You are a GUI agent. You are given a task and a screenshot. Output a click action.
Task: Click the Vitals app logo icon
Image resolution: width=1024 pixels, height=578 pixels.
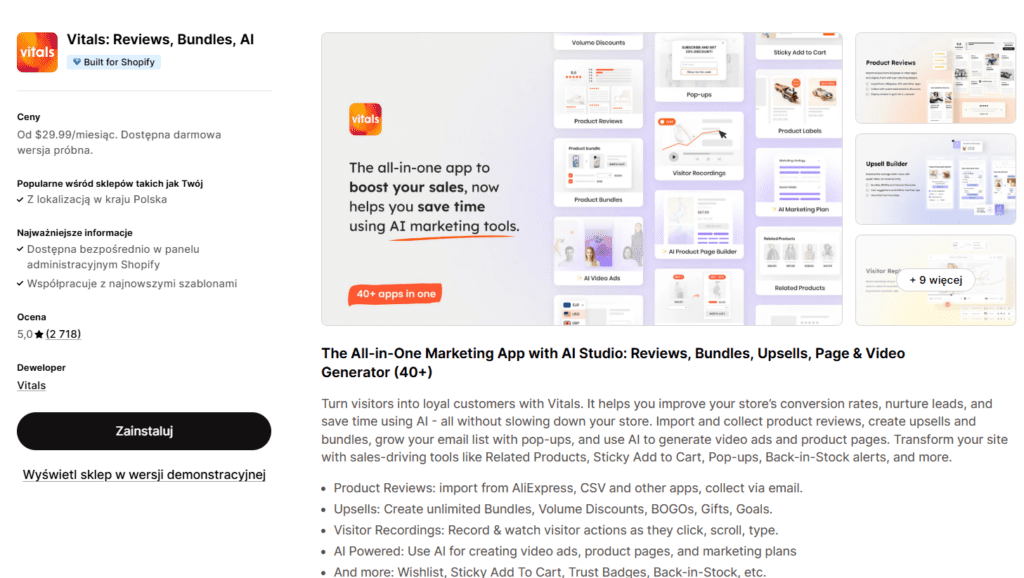pyautogui.click(x=37, y=52)
